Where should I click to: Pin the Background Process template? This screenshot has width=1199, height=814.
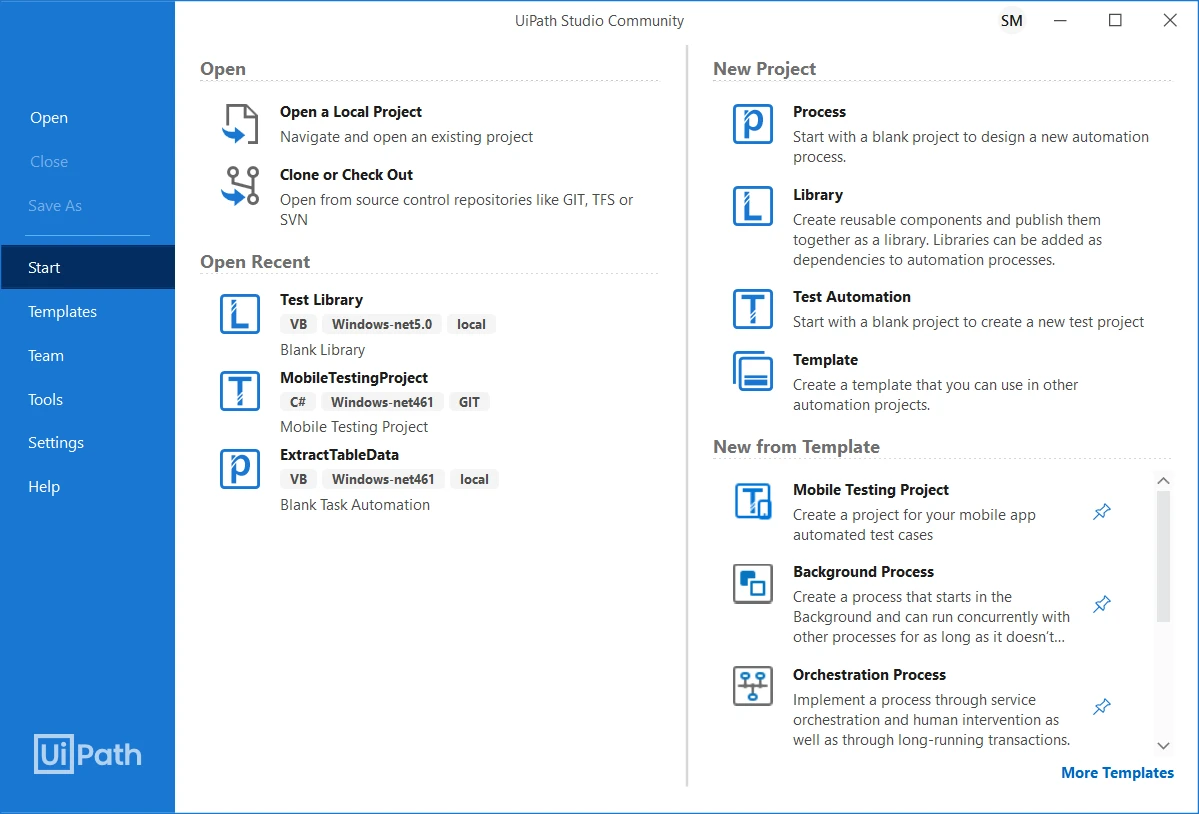[x=1101, y=605]
